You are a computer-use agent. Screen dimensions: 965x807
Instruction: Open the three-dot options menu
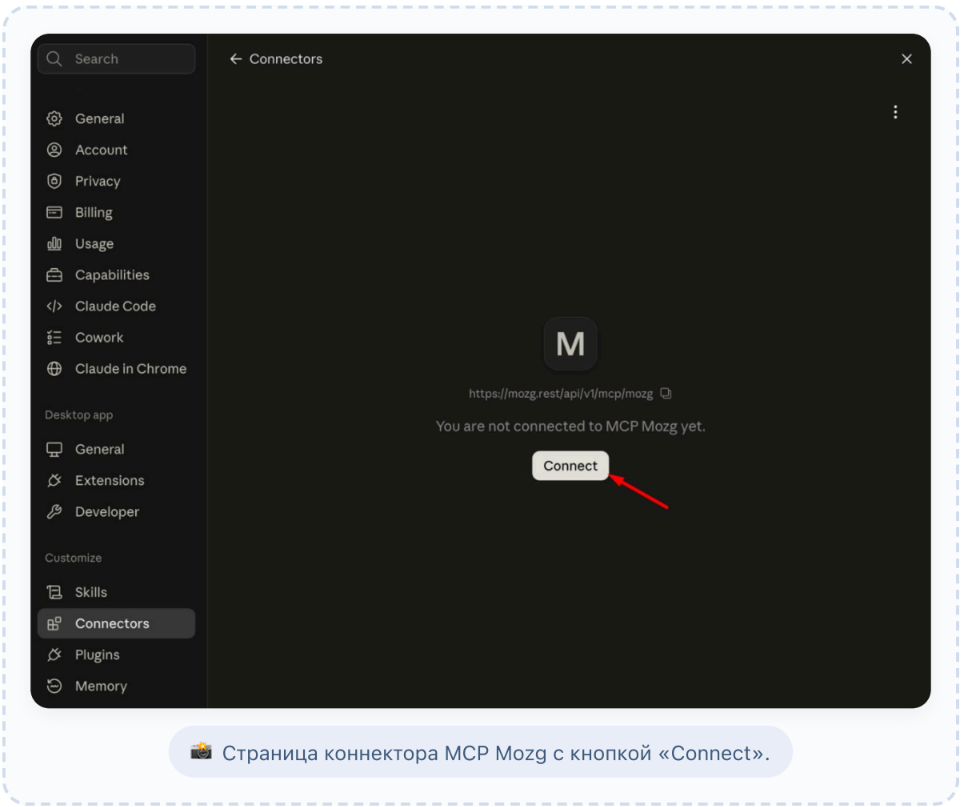pos(895,112)
